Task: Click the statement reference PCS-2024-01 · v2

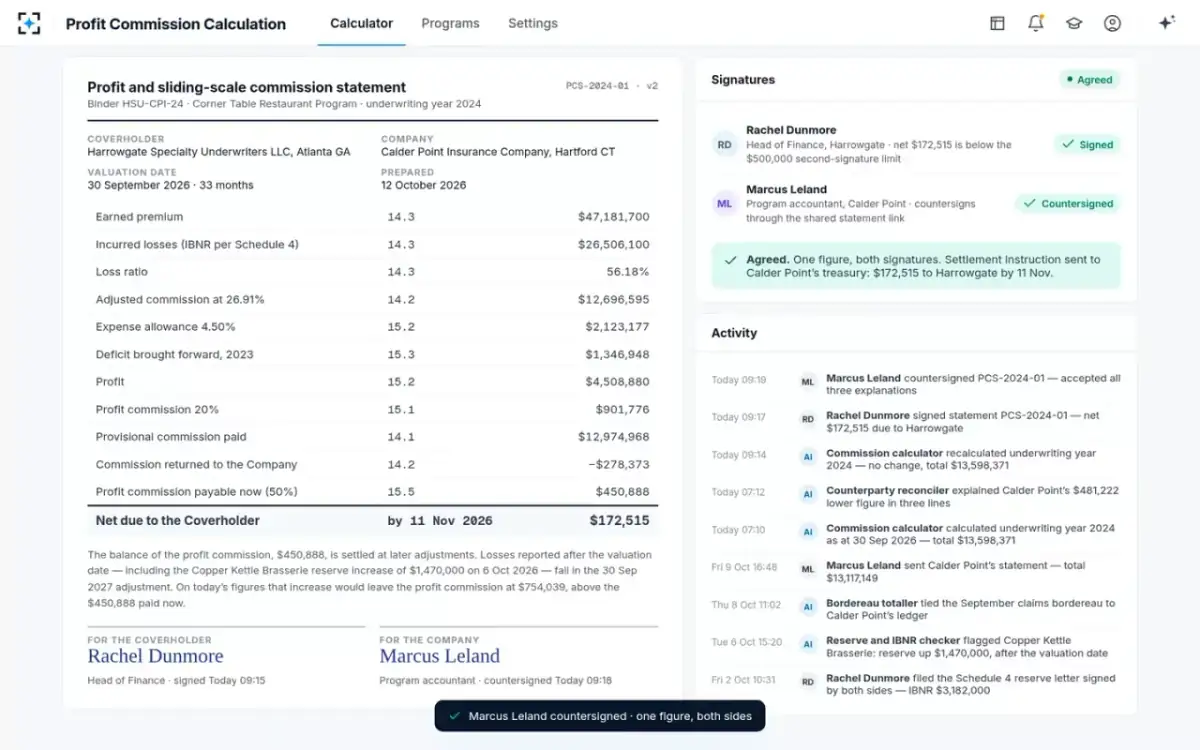Action: pyautogui.click(x=612, y=86)
